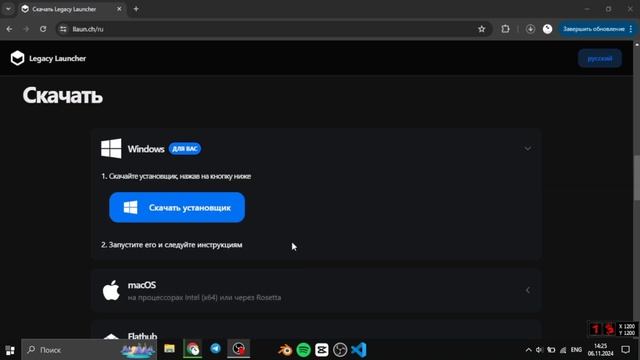Open a new browser tab

(136, 9)
